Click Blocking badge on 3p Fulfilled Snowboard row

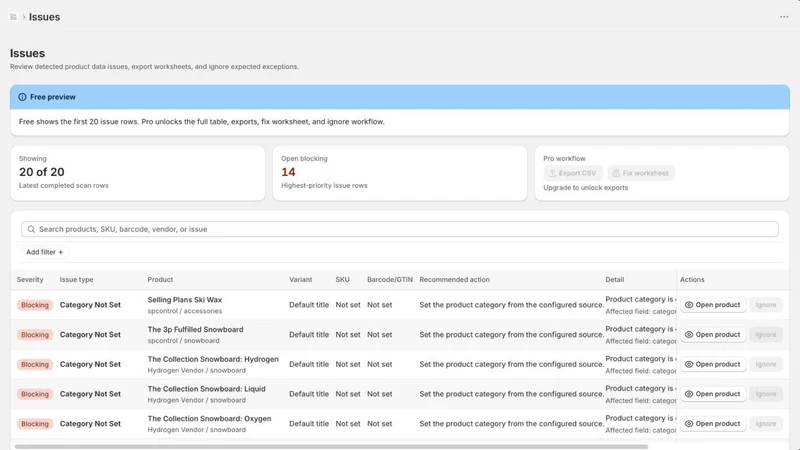coord(35,335)
